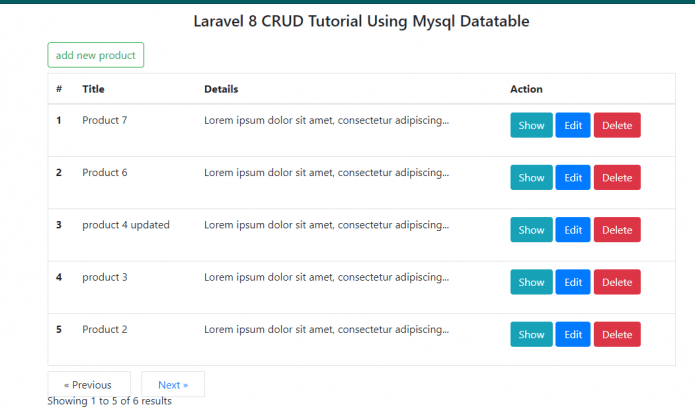Show details for Product 7

coord(531,125)
